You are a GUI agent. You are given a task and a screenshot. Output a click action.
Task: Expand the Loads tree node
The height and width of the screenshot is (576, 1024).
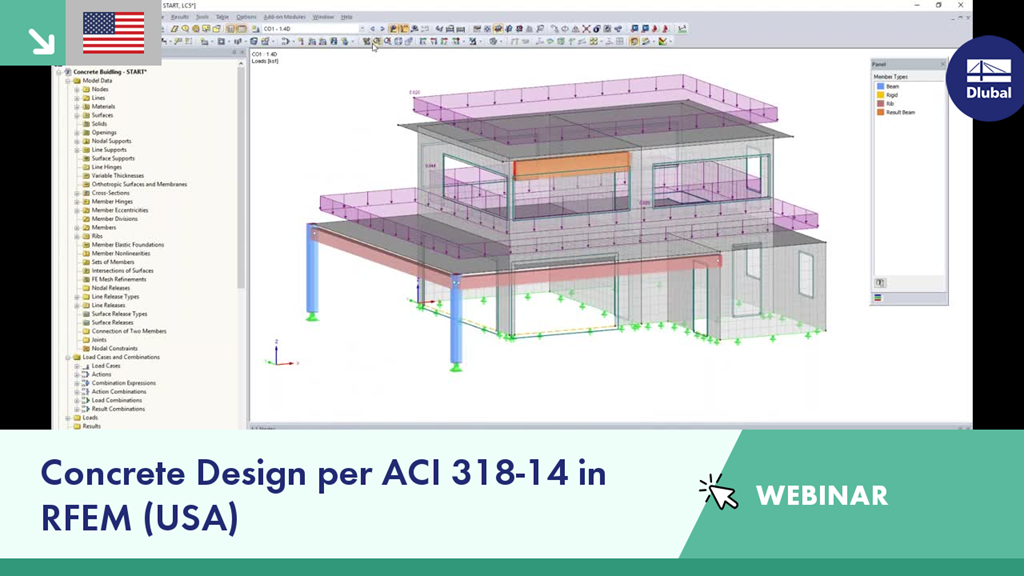click(68, 418)
